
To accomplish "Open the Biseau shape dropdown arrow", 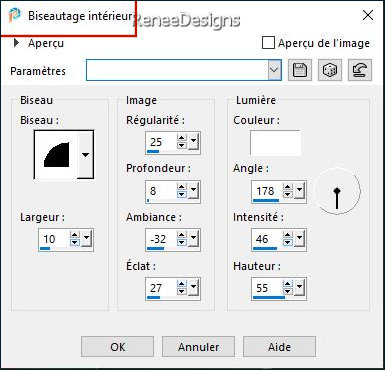I will [85, 155].
